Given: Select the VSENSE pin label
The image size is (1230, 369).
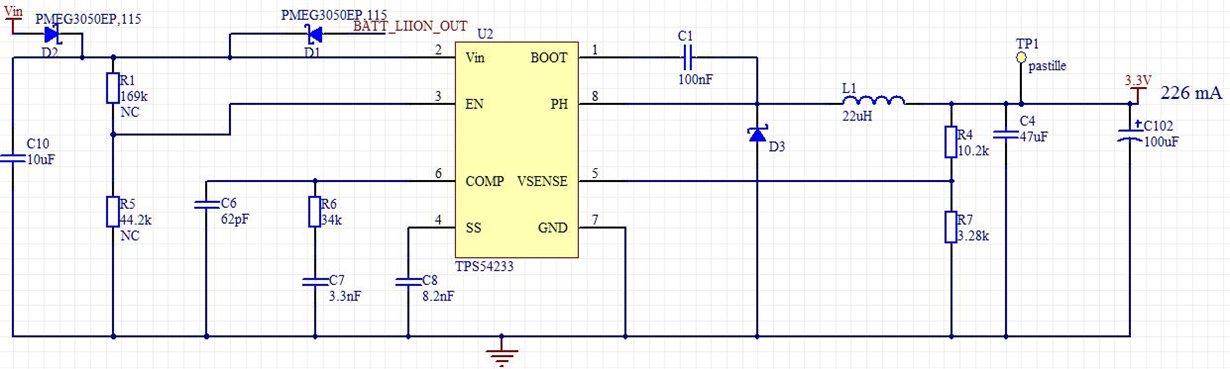Looking at the screenshot, I should 542,182.
